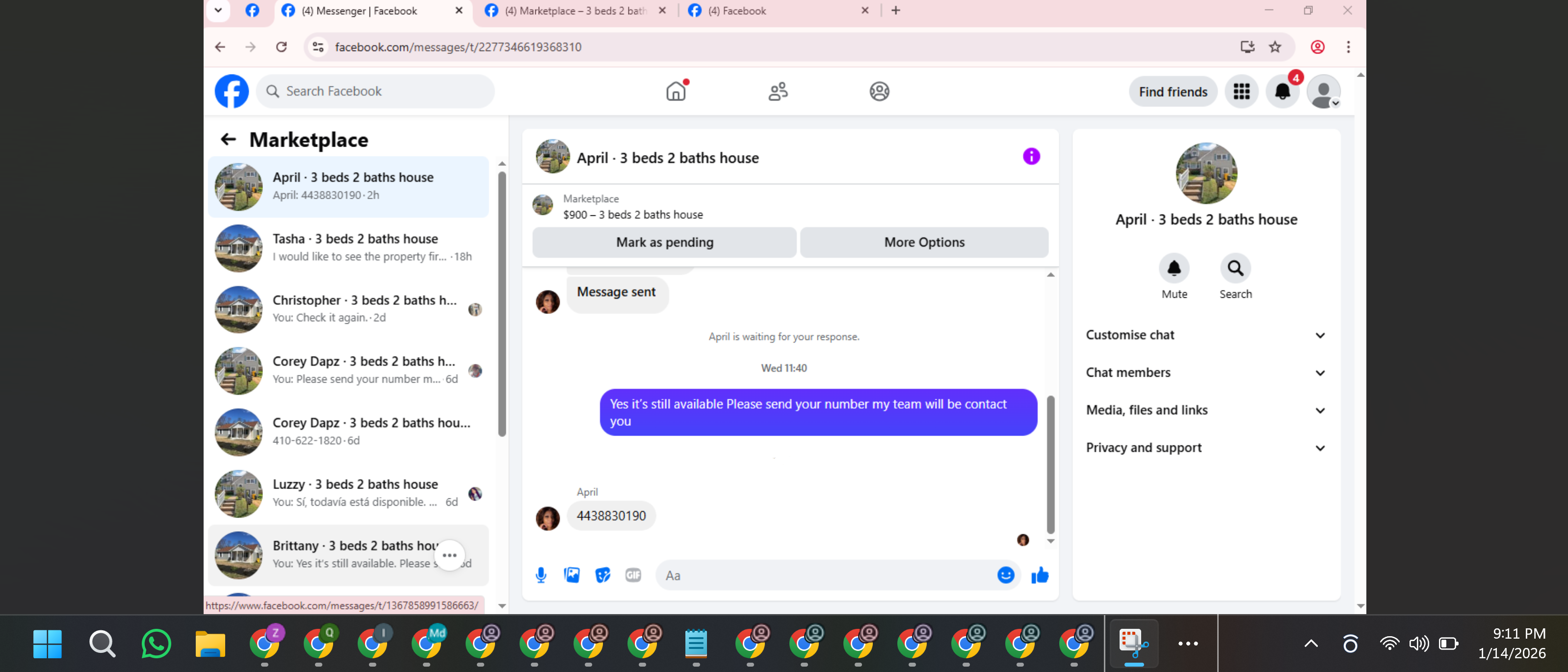Switch to the Marketplace browser tab
1568x672 pixels.
point(575,10)
